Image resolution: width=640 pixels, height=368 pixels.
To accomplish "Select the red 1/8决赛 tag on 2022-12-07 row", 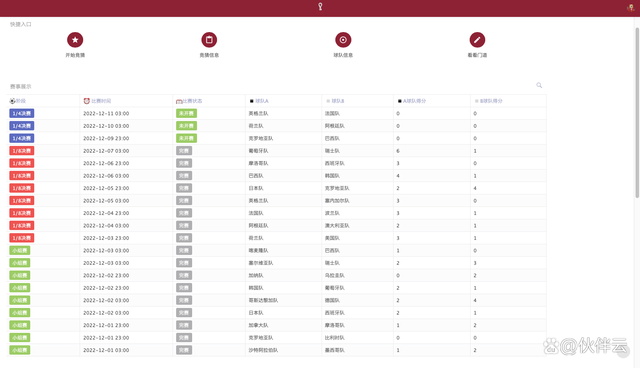I will (x=22, y=151).
